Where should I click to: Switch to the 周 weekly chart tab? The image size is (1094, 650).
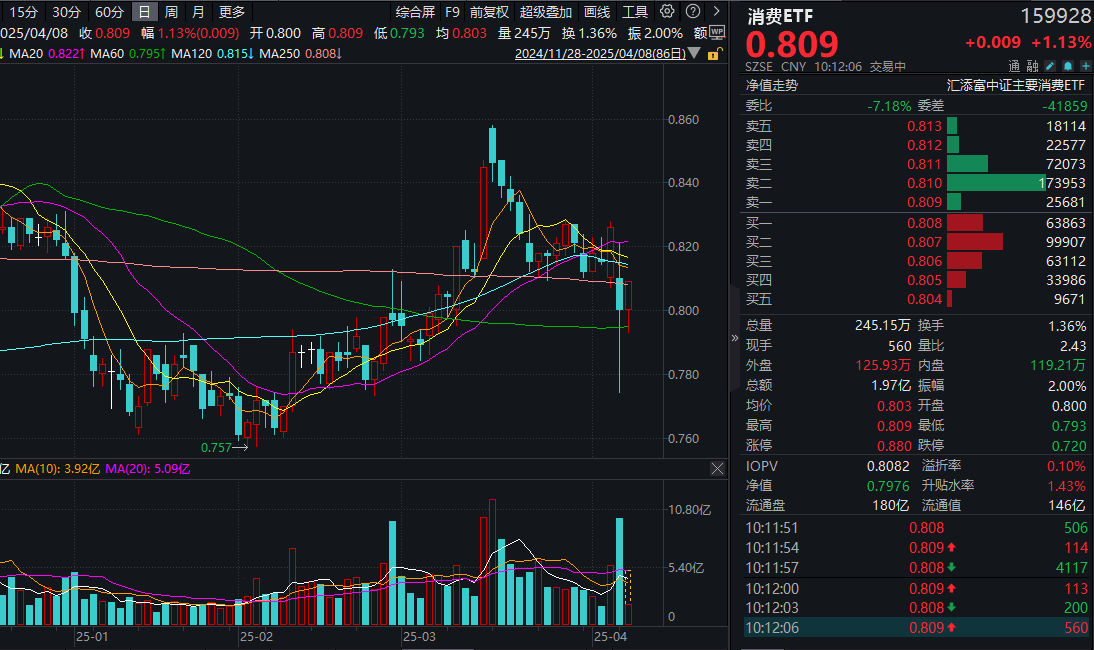point(170,10)
